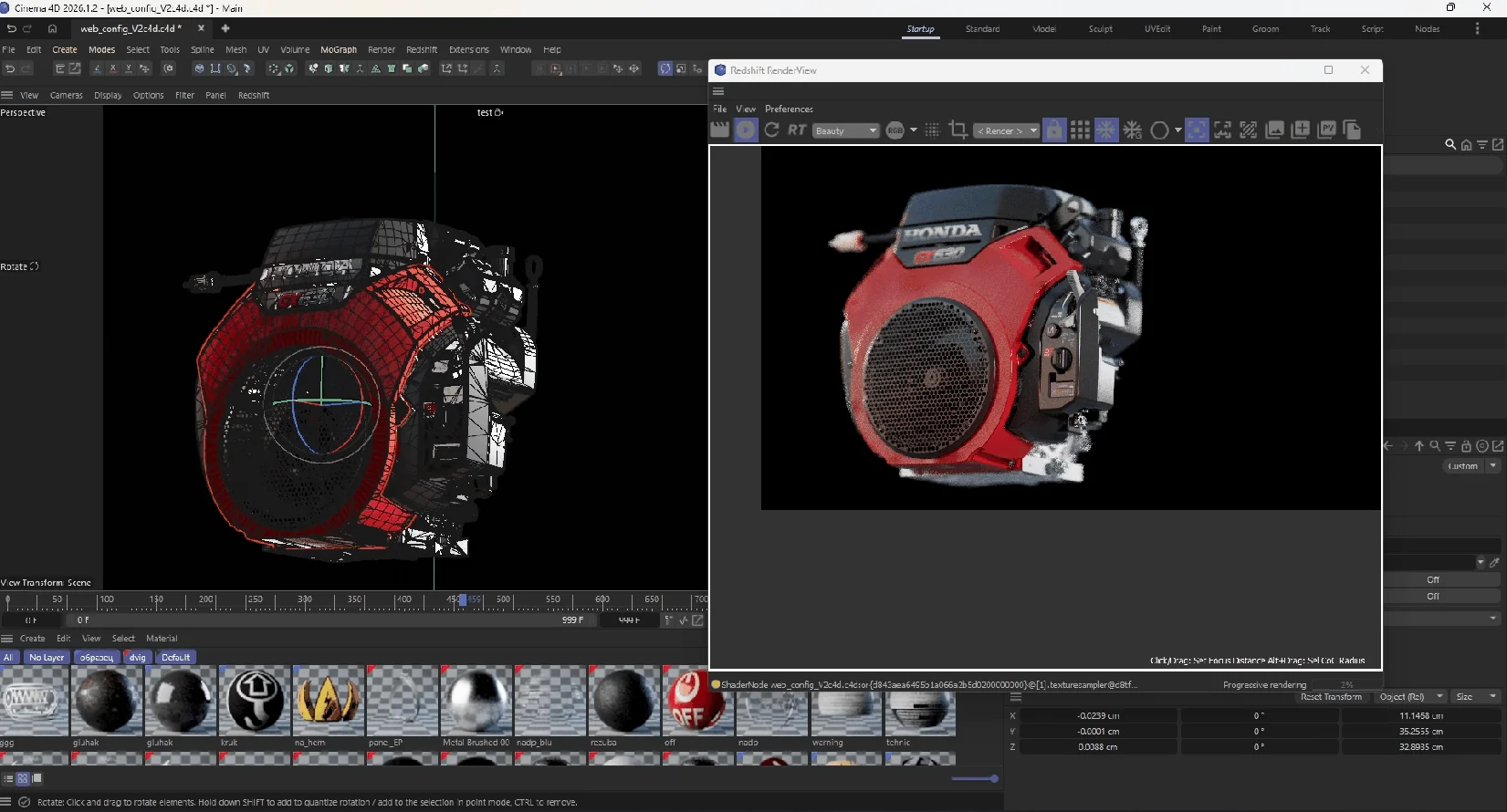
Task: Switch to the Sculpt layout tab
Action: pyautogui.click(x=1101, y=29)
